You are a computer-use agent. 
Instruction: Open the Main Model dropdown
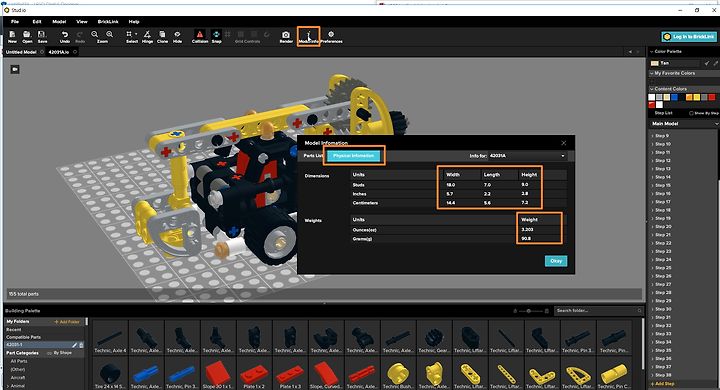[684, 124]
